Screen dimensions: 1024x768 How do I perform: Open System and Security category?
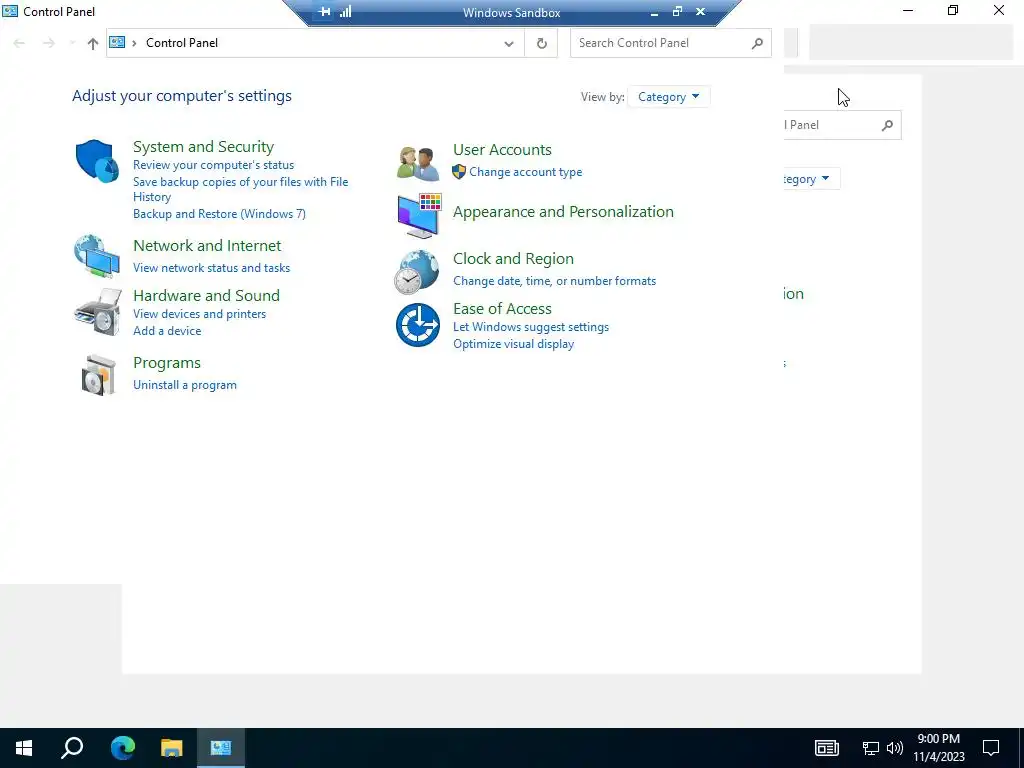204,147
